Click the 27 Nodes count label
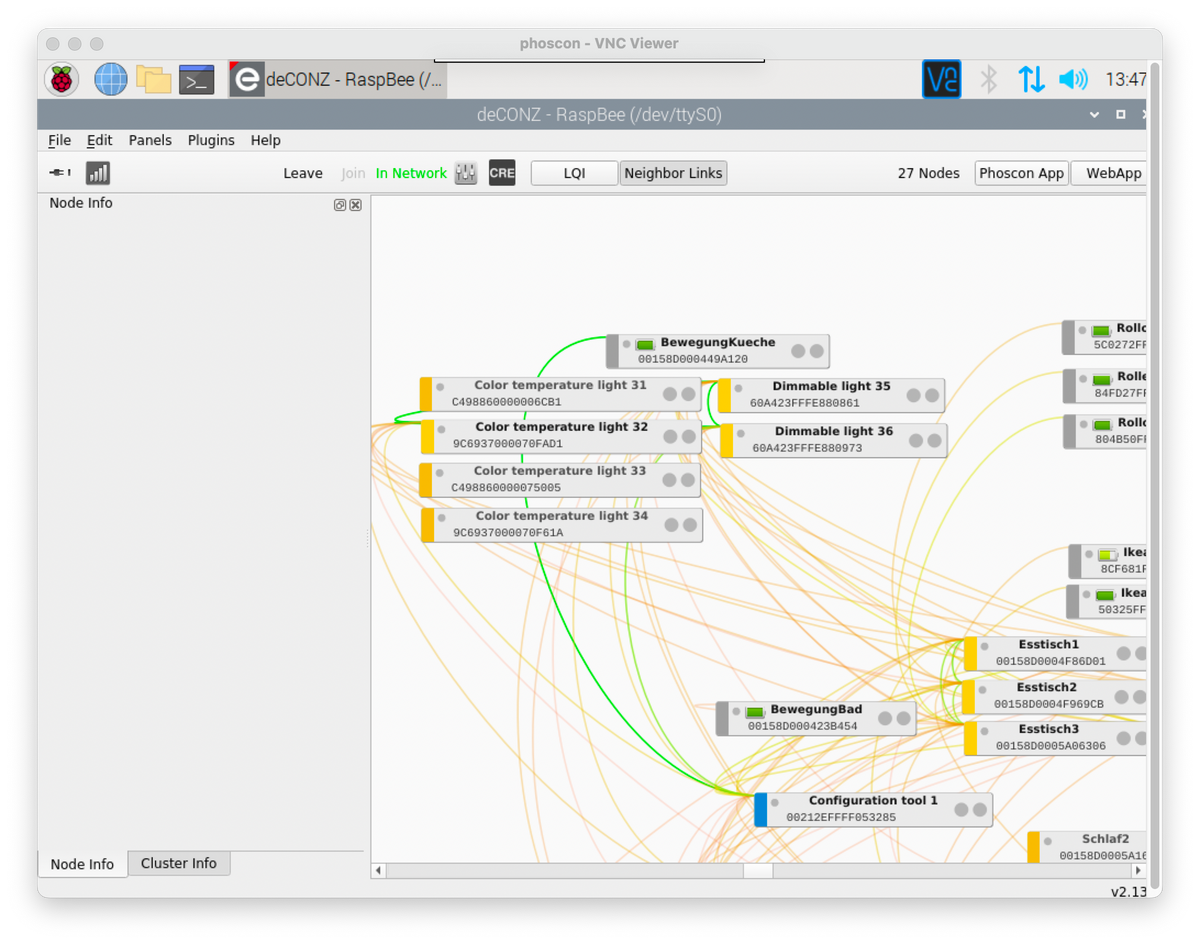 click(928, 173)
